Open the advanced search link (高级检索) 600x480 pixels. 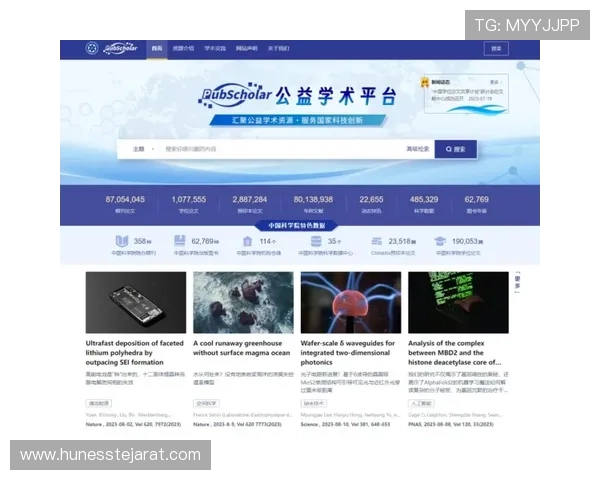pos(417,149)
